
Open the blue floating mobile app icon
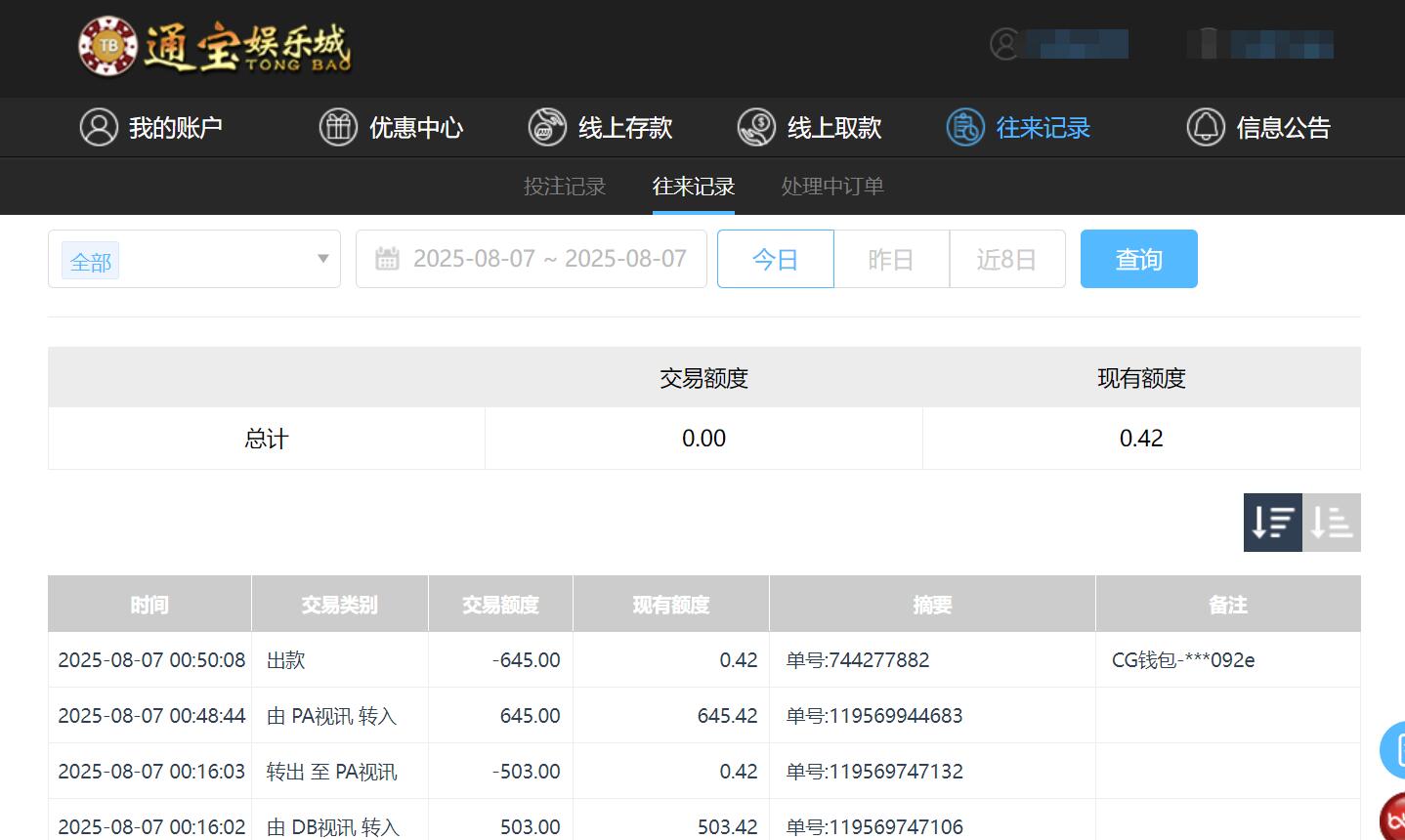coord(1395,749)
